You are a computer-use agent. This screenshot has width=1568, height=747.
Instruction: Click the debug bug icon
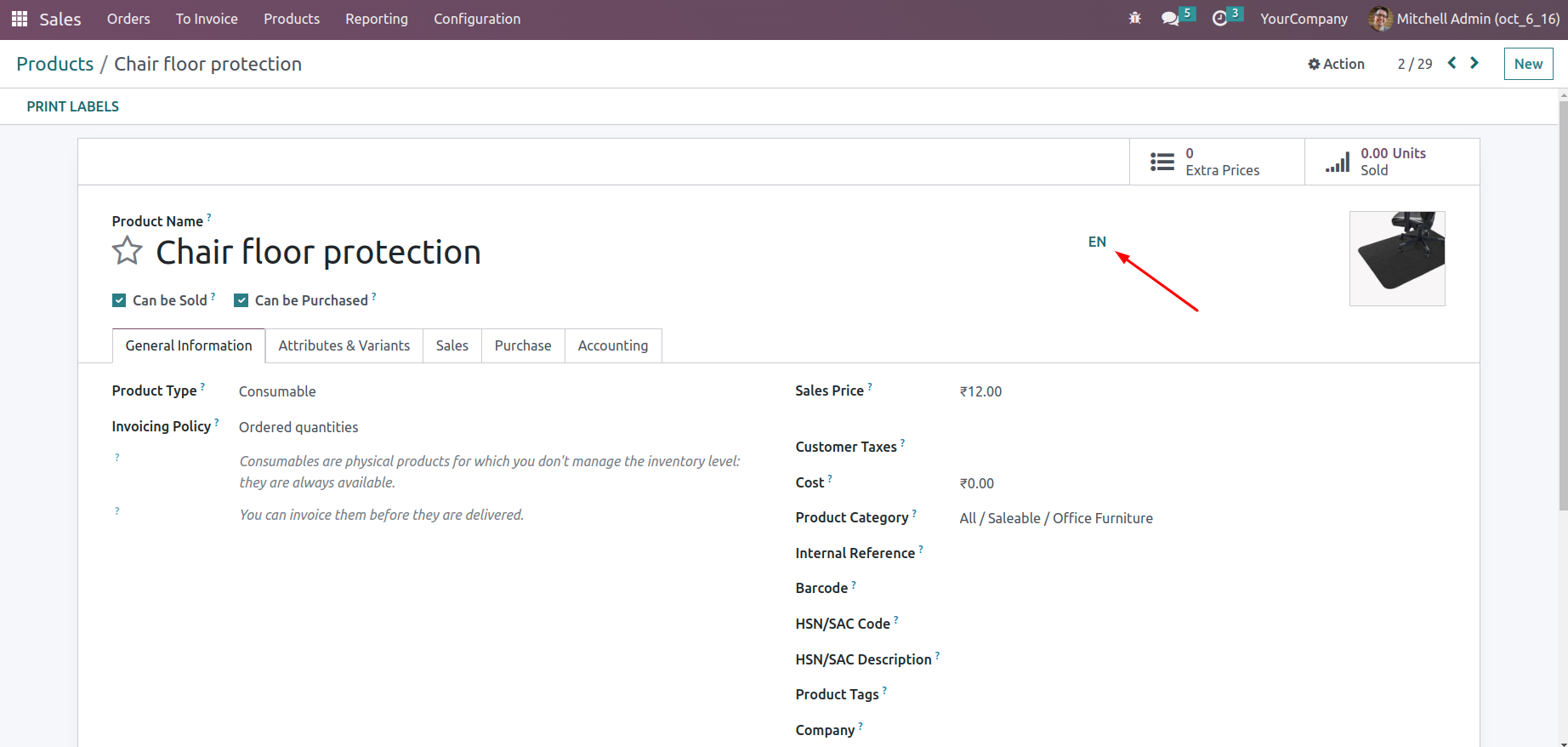pyautogui.click(x=1134, y=18)
